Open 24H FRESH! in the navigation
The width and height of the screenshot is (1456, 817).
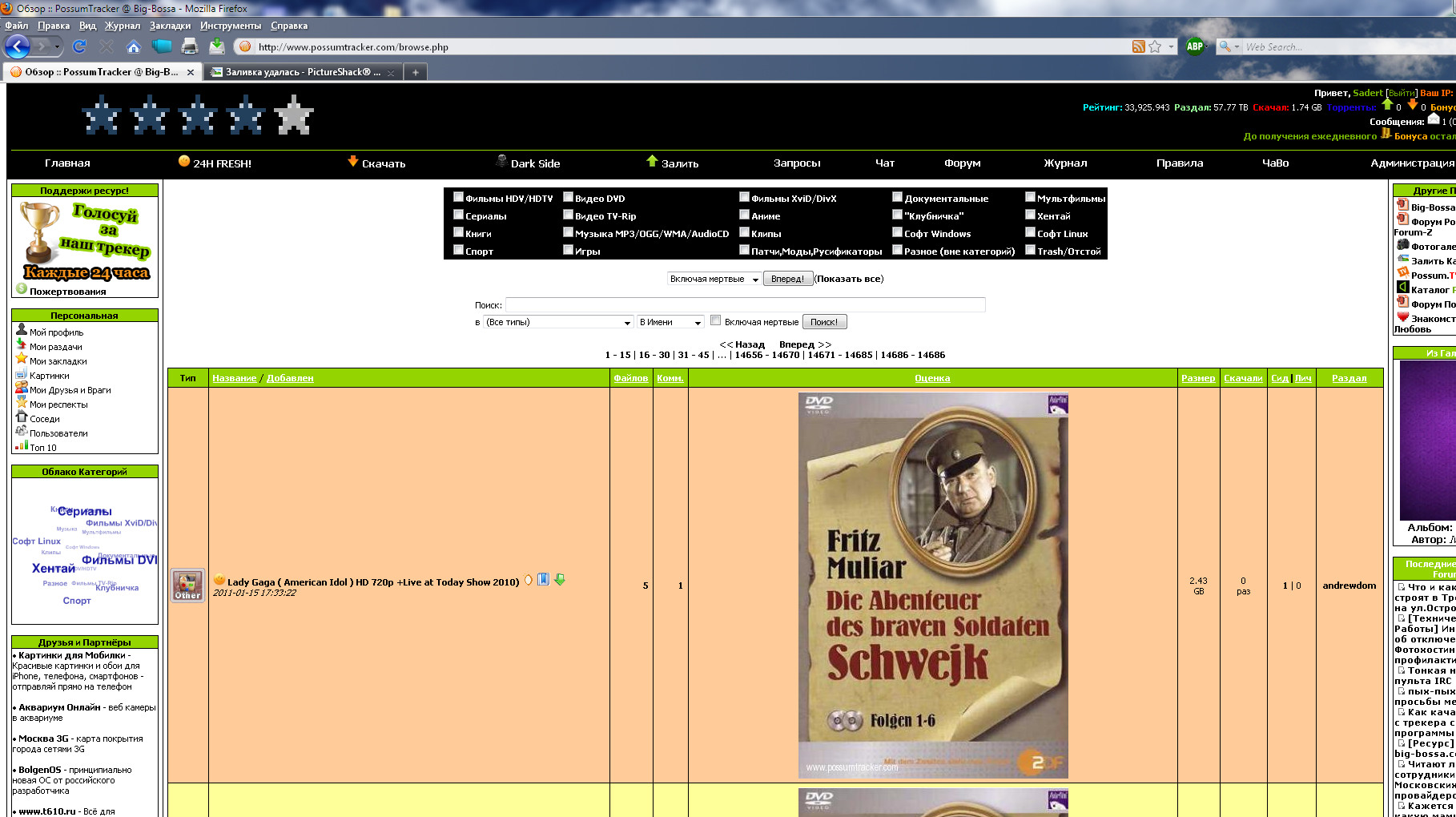pyautogui.click(x=215, y=163)
